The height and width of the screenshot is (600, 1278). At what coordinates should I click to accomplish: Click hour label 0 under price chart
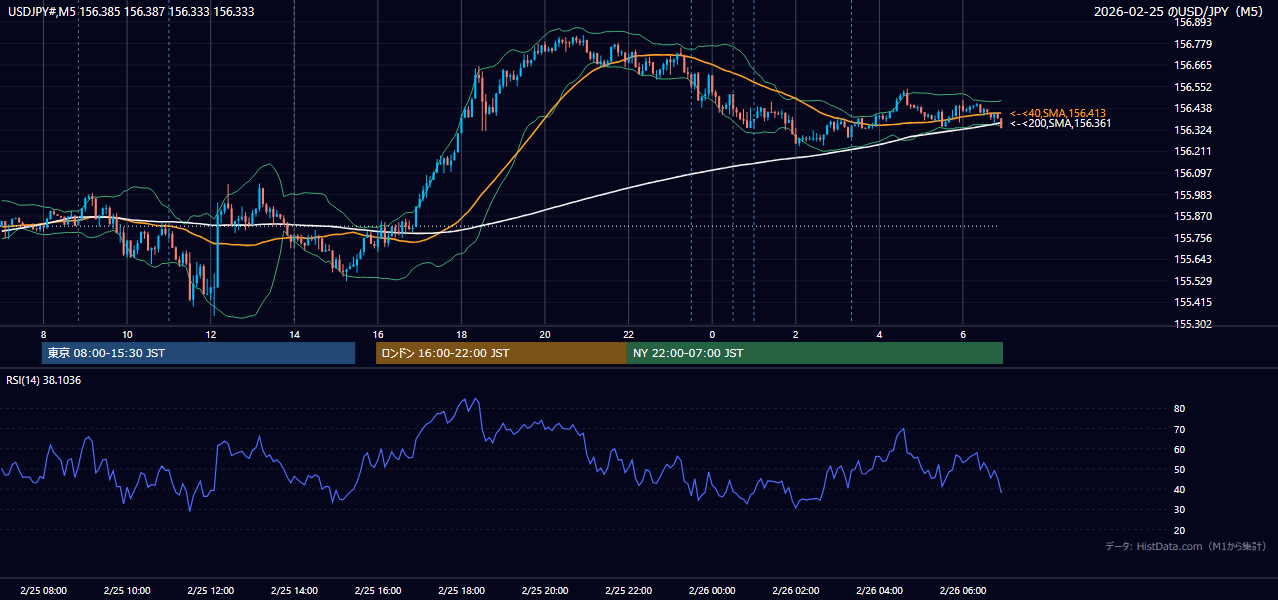[712, 334]
